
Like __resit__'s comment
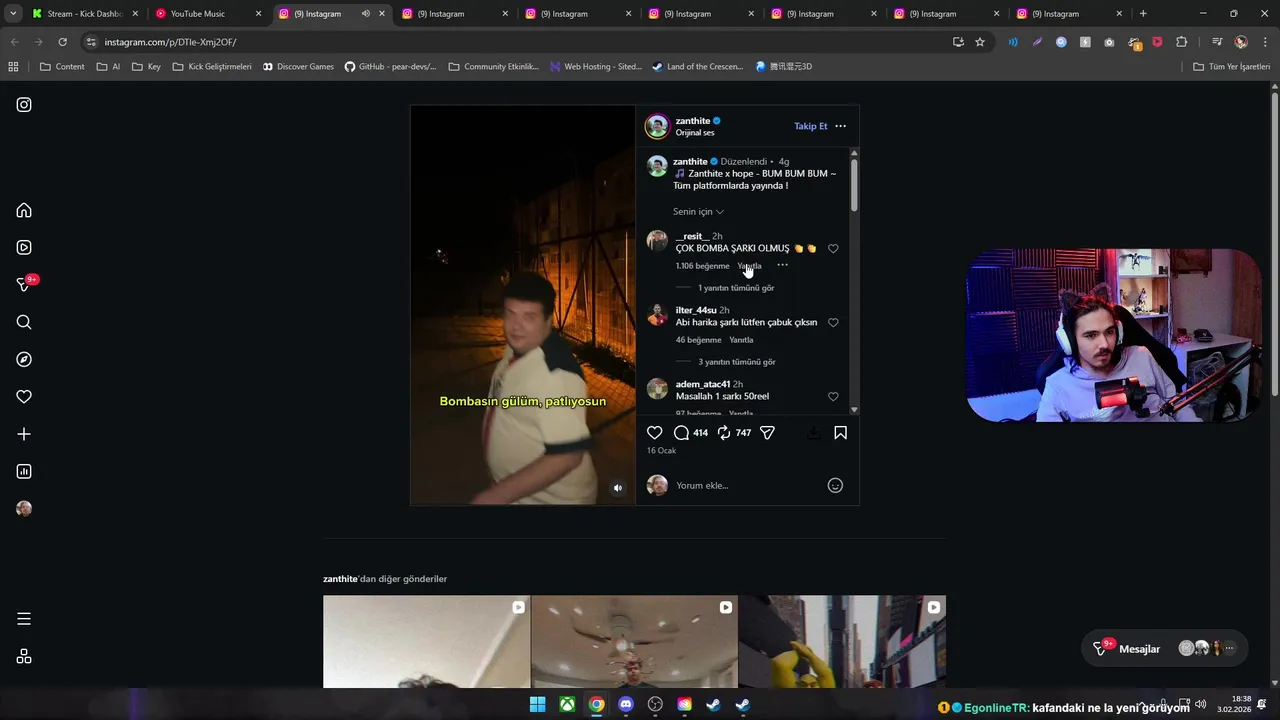click(x=833, y=248)
